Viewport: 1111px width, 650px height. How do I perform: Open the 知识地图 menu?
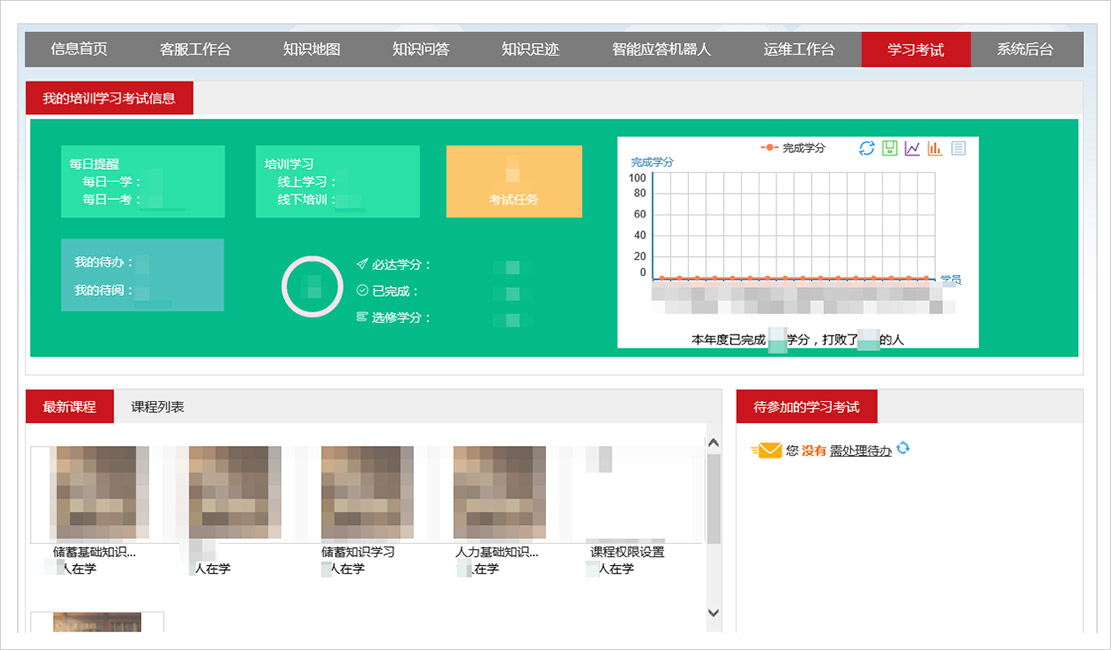(x=311, y=49)
